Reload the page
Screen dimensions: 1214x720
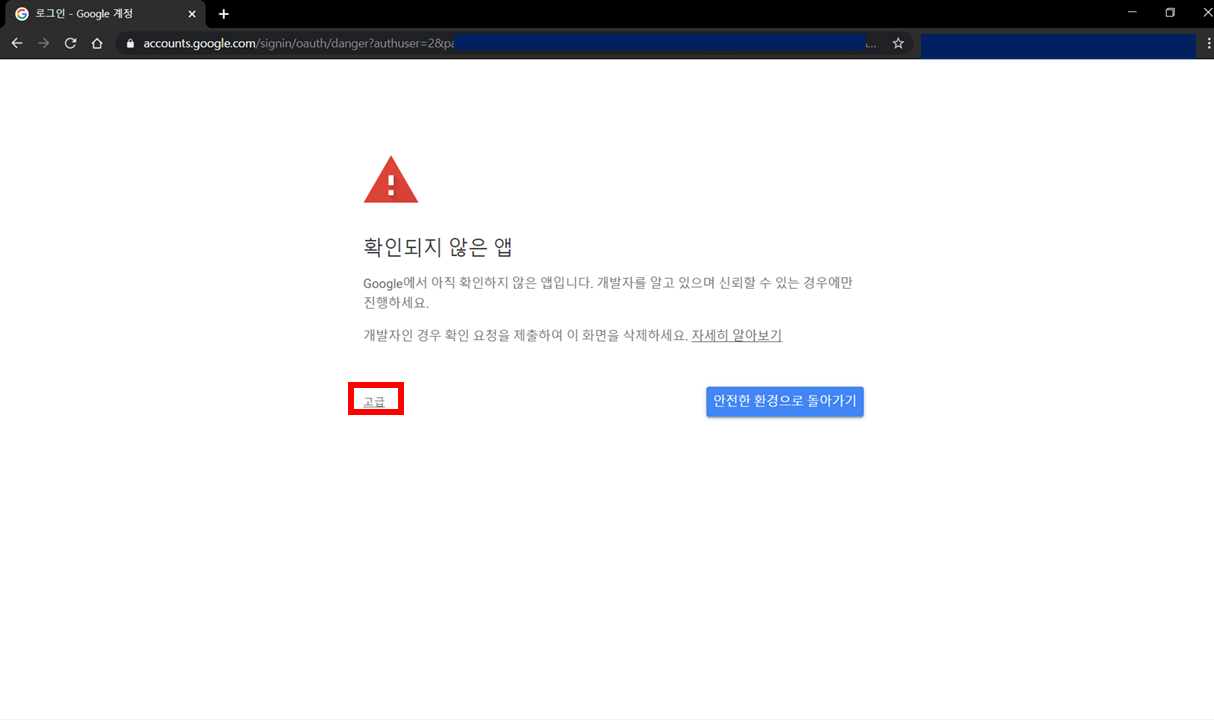[70, 44]
